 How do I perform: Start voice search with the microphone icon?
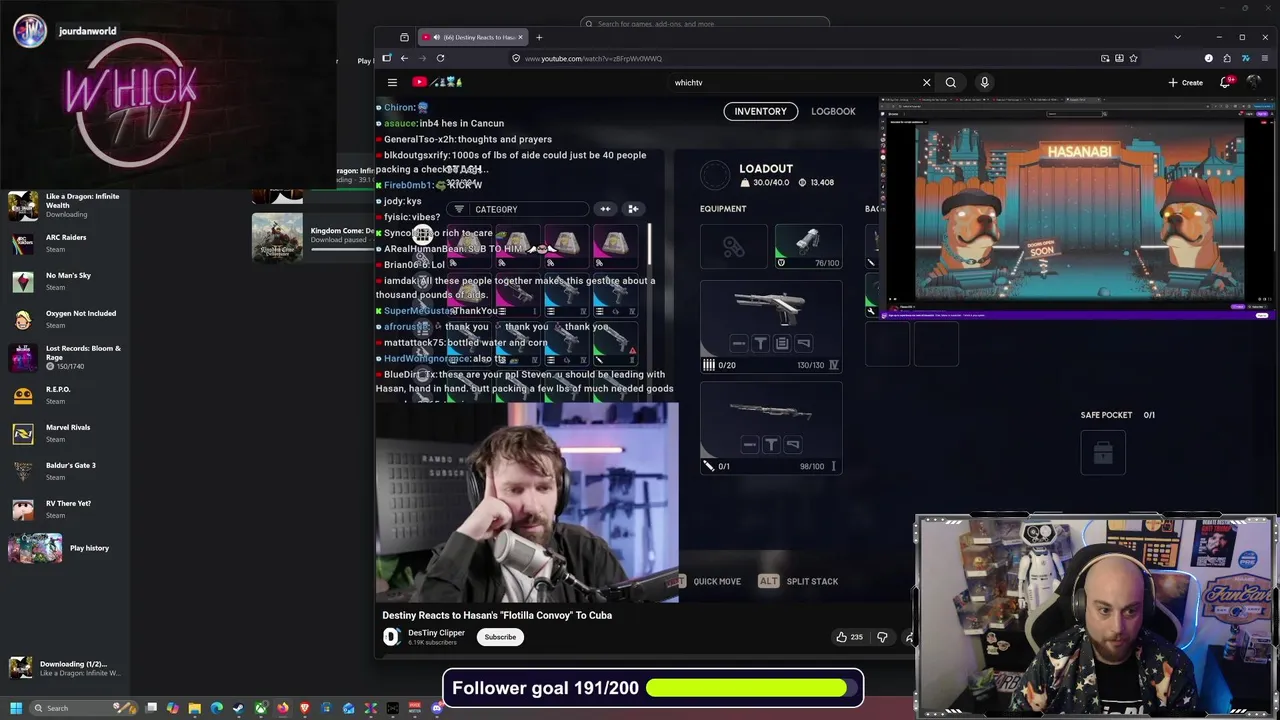point(984,82)
